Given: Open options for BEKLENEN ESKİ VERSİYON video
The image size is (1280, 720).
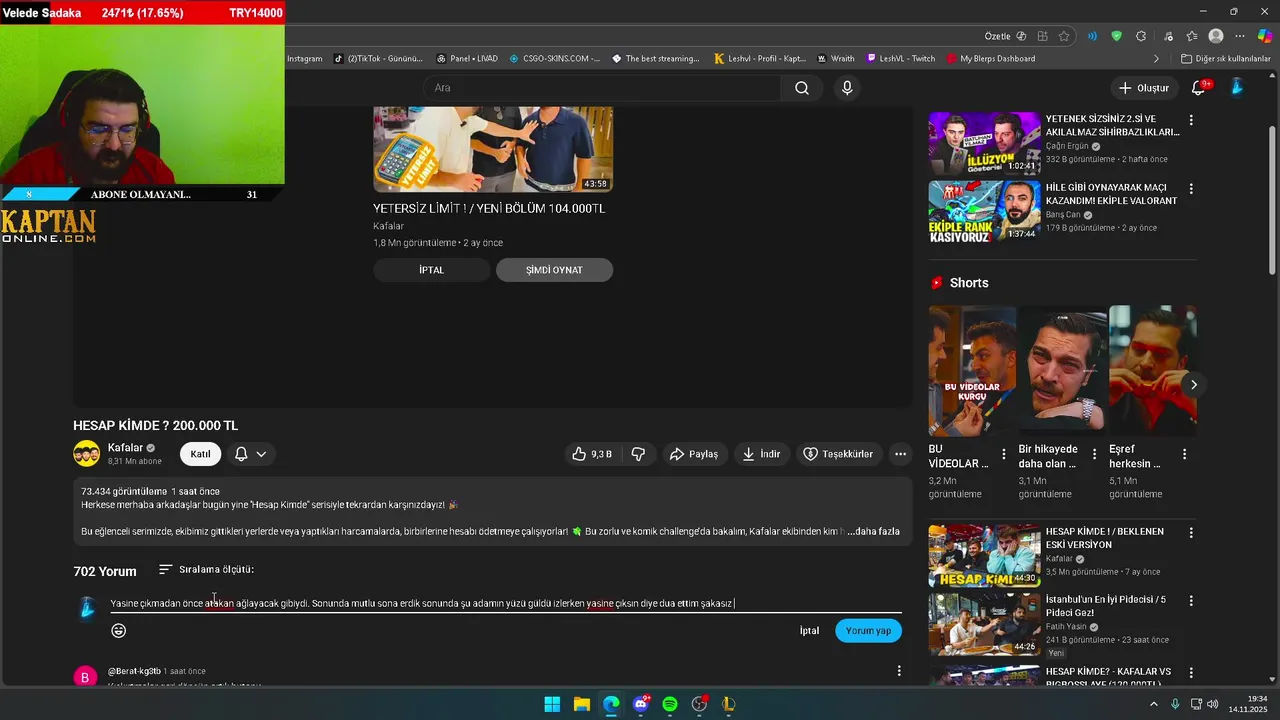Looking at the screenshot, I should (1190, 533).
